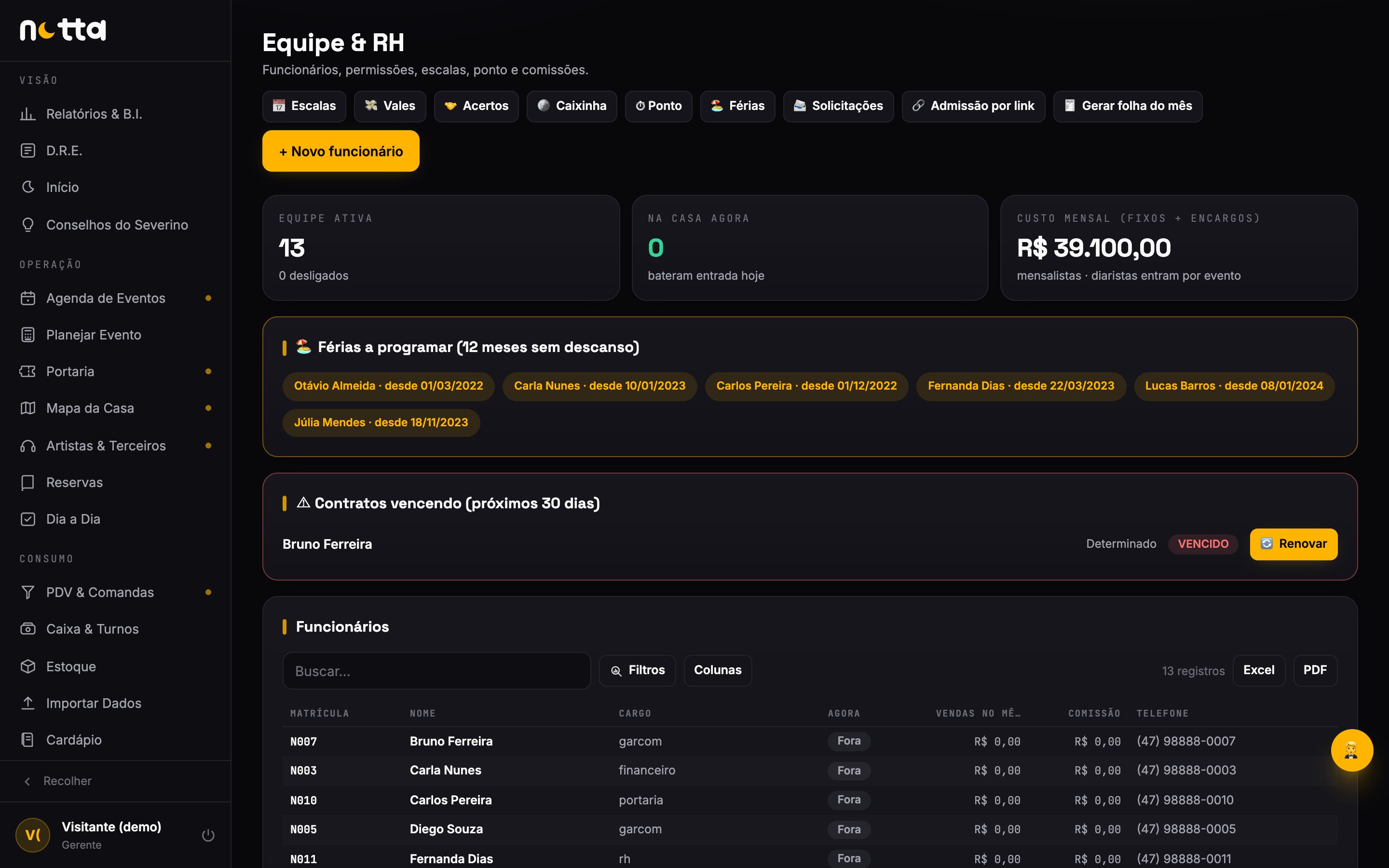
Task: Click the Lucas Barros vacation chip
Action: pyautogui.click(x=1233, y=386)
